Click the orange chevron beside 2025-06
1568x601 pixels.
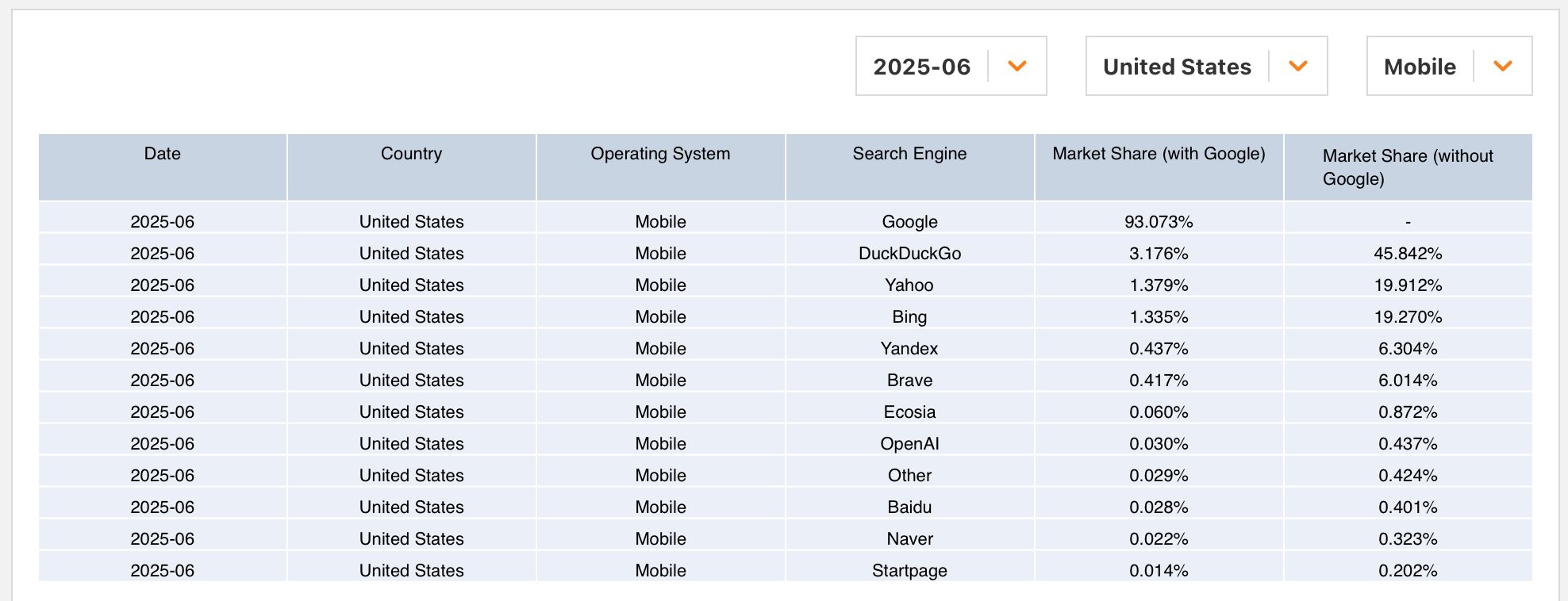click(x=1017, y=66)
